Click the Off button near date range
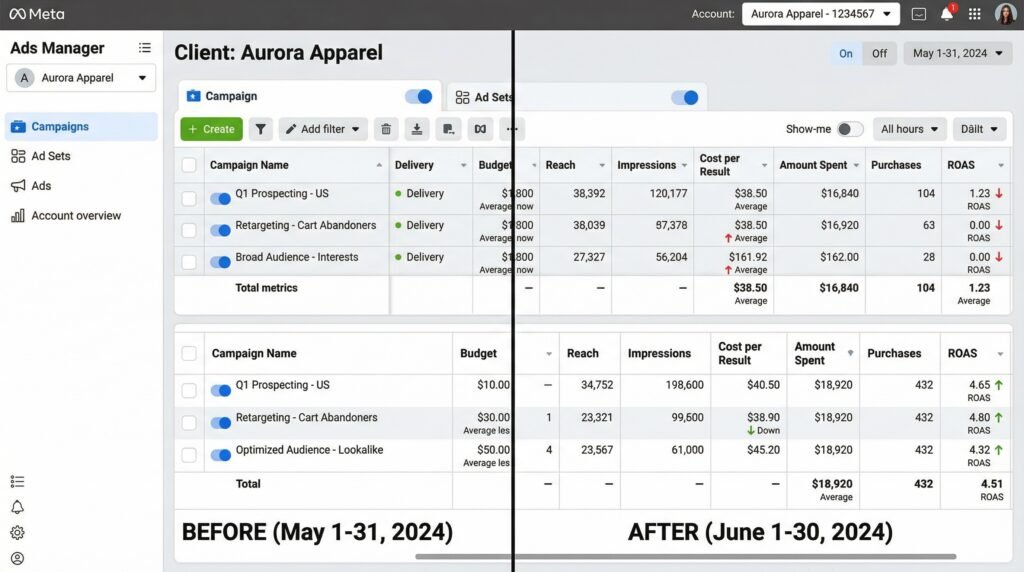1024x572 pixels. pos(879,54)
